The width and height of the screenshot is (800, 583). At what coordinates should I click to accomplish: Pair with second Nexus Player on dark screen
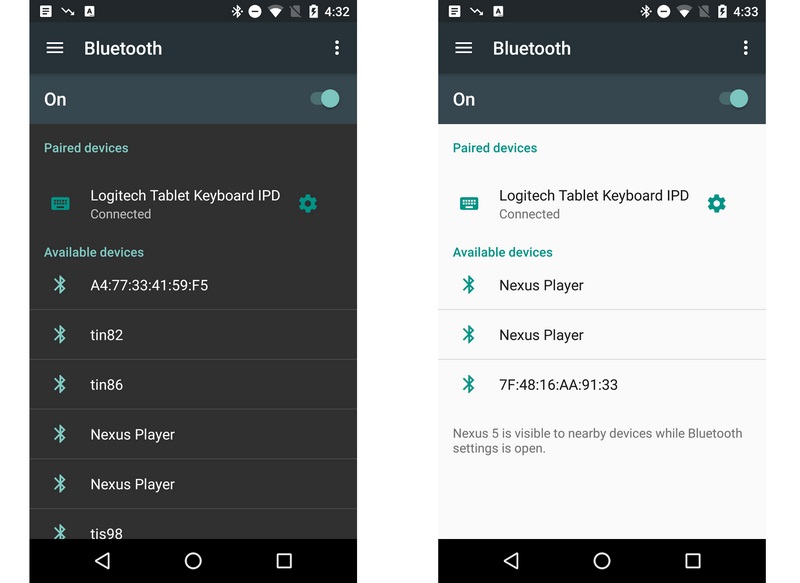click(193, 484)
